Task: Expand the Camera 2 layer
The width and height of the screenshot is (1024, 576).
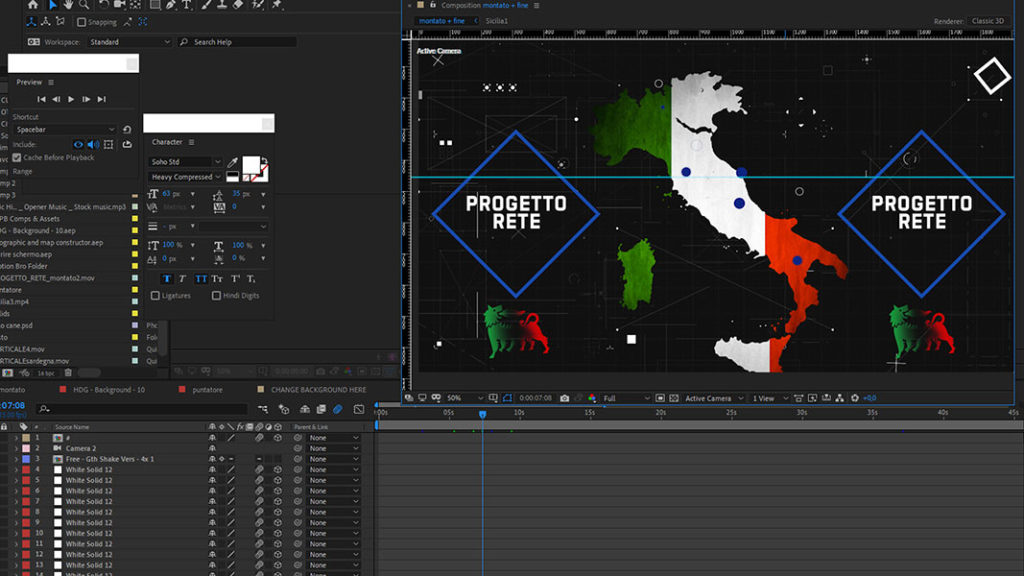Action: pos(16,449)
